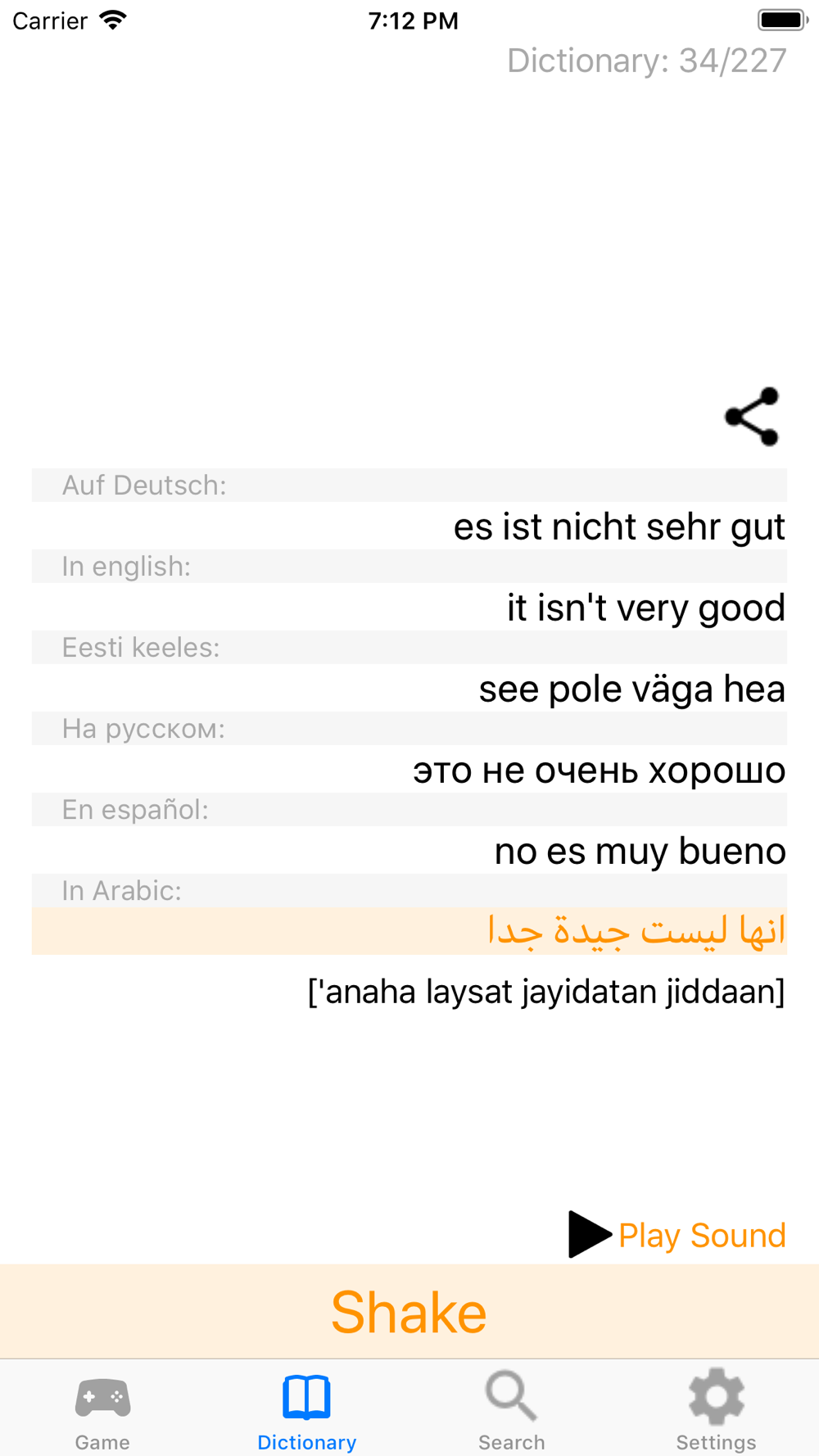819x1456 pixels.
Task: Select the Spanish phrase no es muy bueno
Action: point(640,851)
